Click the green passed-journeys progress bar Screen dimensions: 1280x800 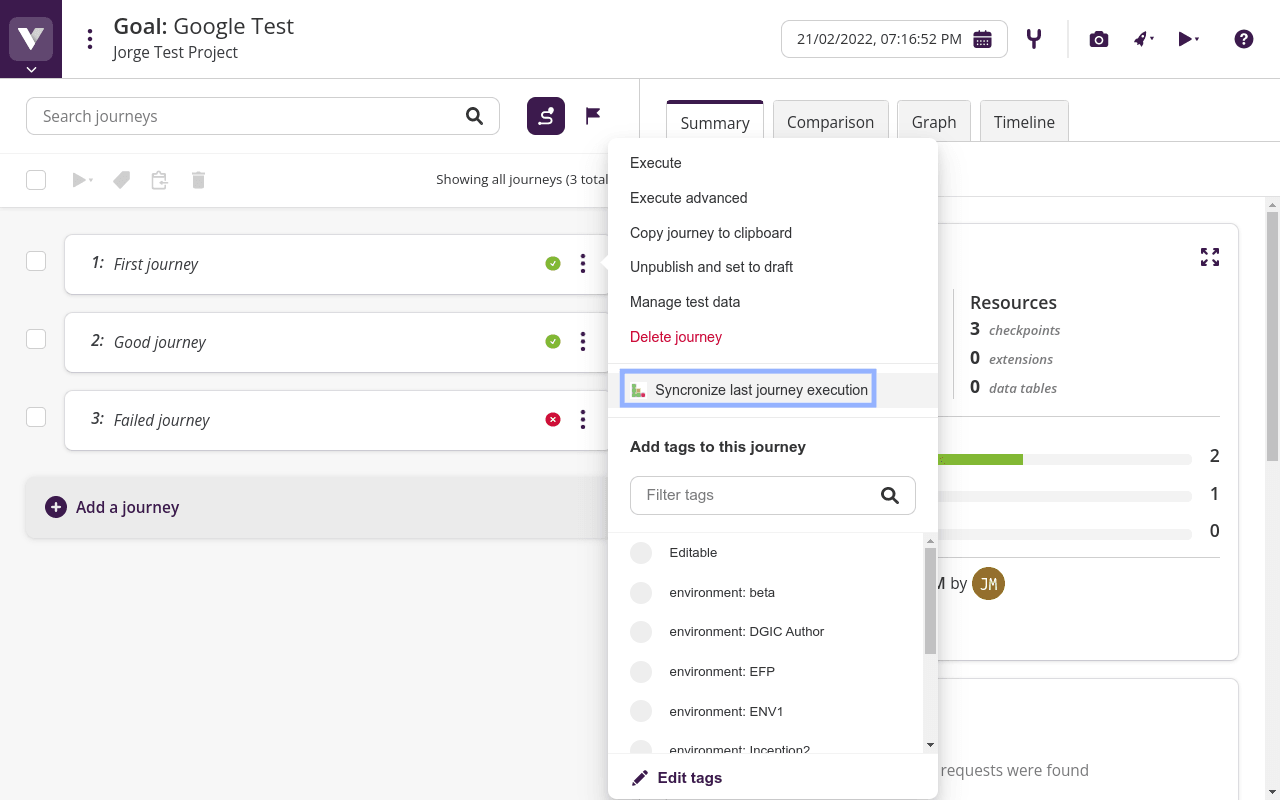point(980,459)
